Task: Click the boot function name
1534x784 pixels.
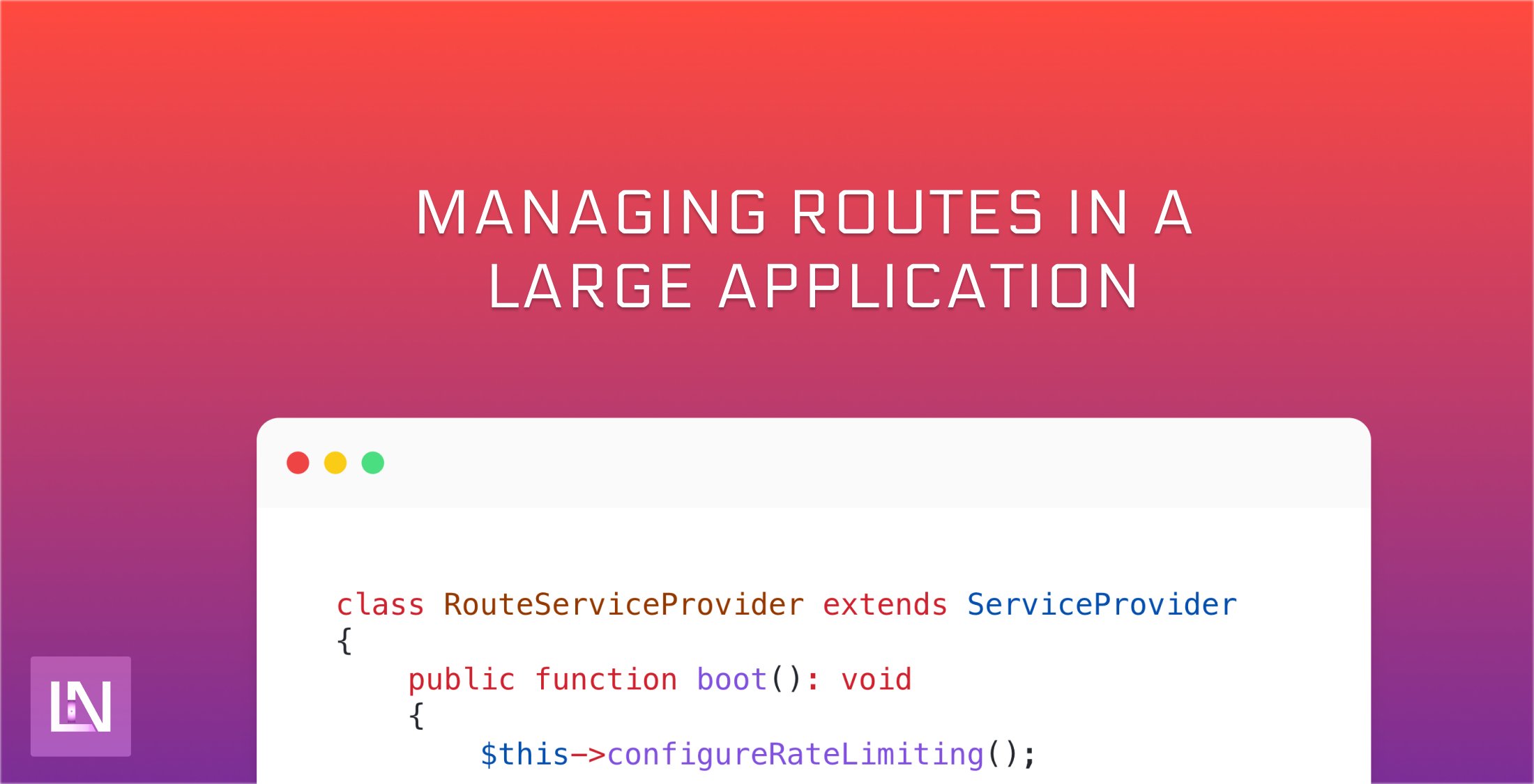Action: coord(732,678)
